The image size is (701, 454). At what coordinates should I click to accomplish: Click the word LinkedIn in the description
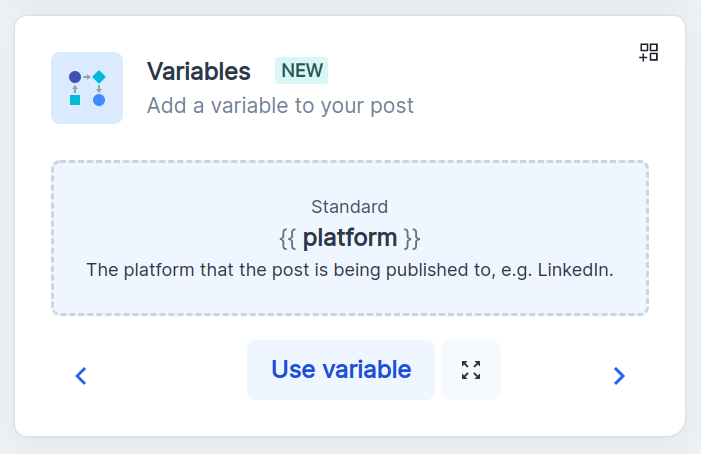(579, 269)
